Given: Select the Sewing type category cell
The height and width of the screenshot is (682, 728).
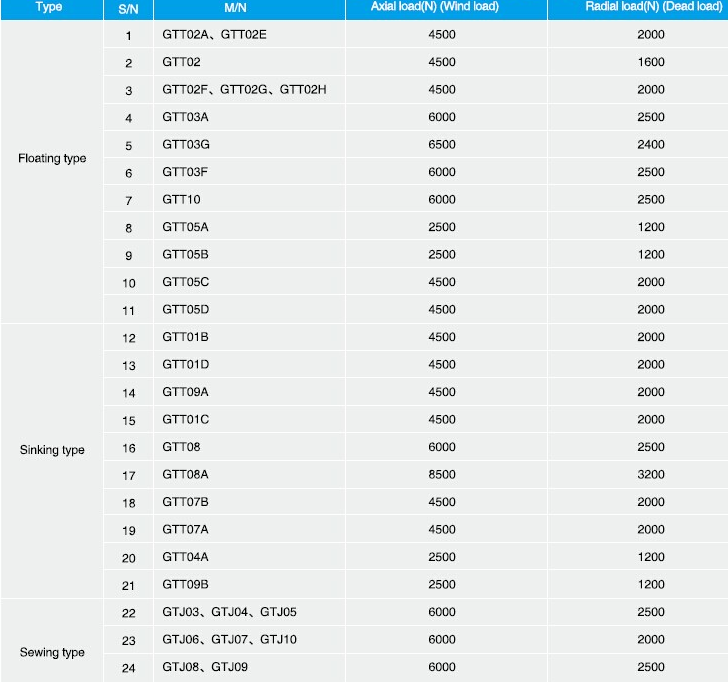Looking at the screenshot, I should [52, 652].
